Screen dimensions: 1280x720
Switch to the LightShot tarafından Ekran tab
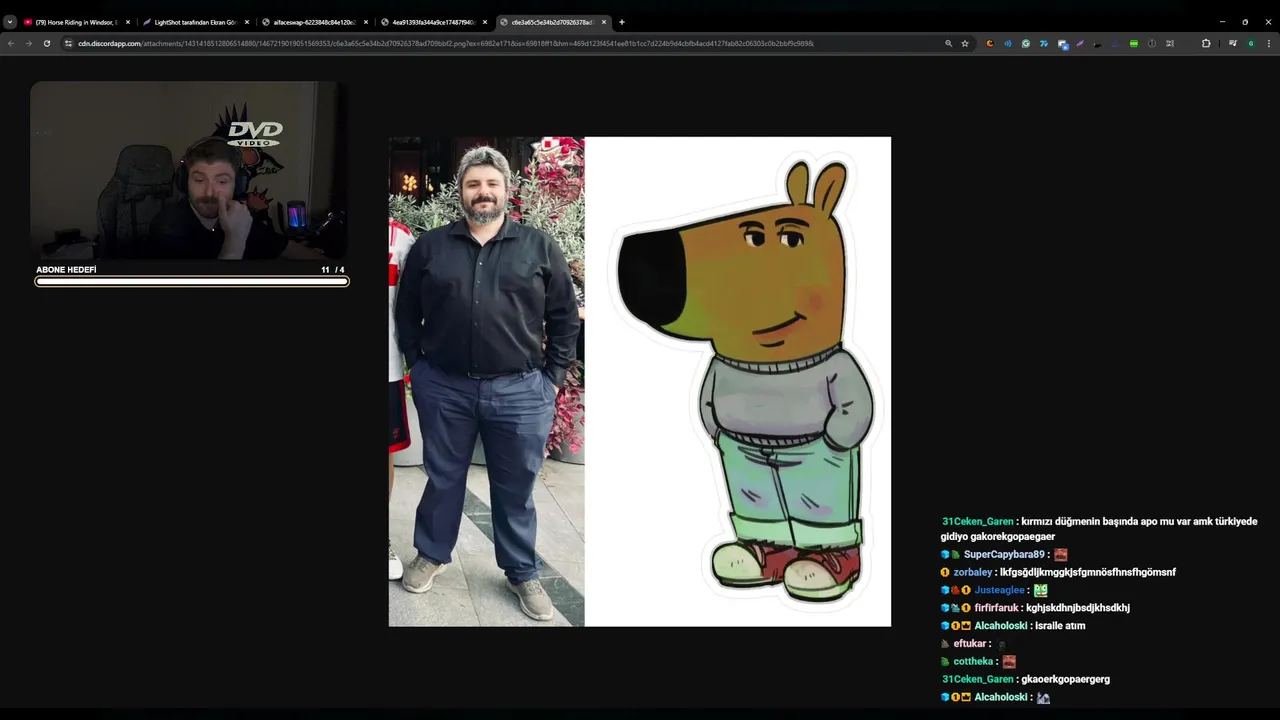tap(195, 22)
